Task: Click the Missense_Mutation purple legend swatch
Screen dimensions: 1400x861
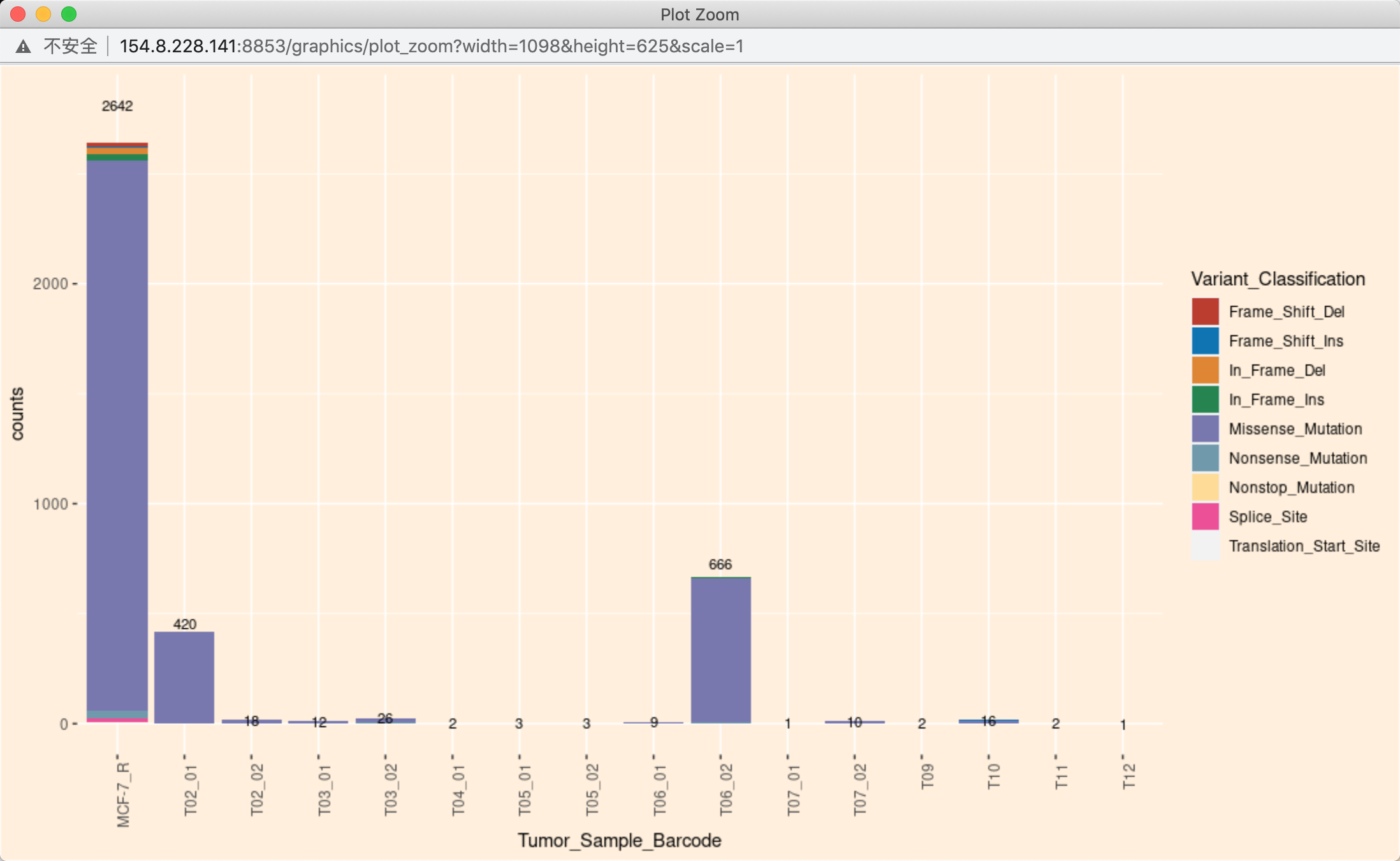Action: pos(1205,429)
